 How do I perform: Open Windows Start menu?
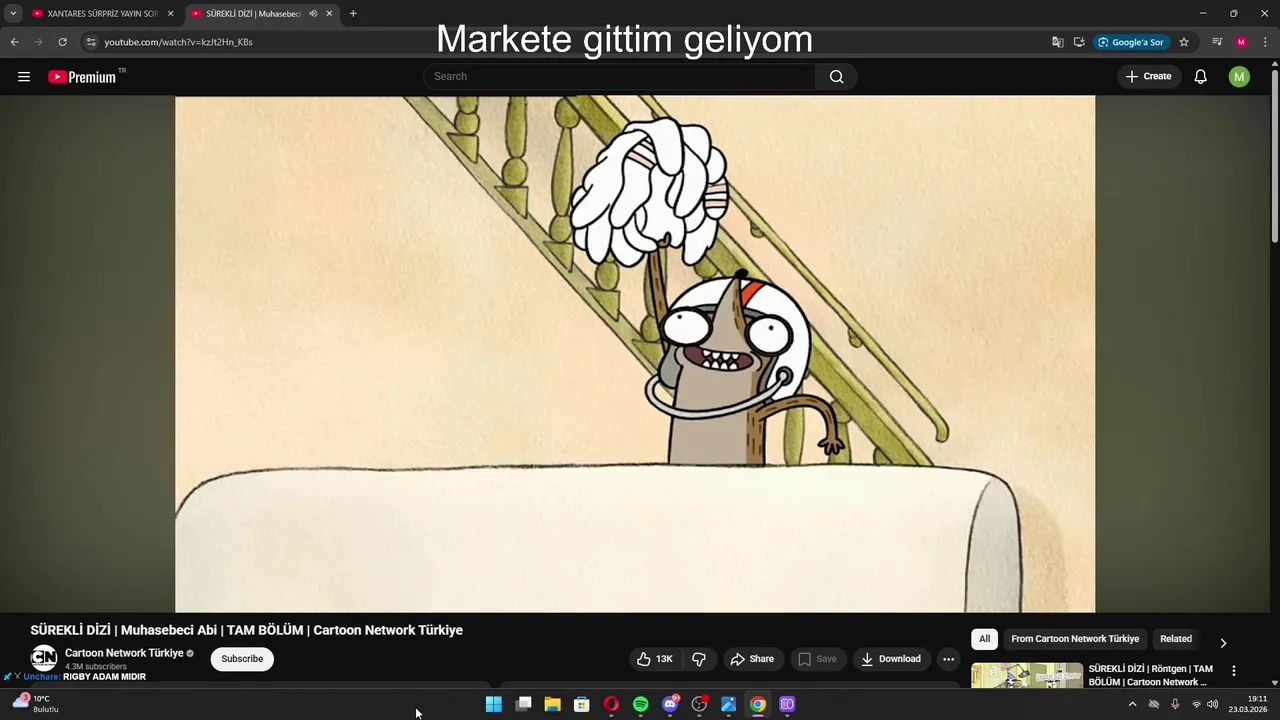click(x=494, y=704)
